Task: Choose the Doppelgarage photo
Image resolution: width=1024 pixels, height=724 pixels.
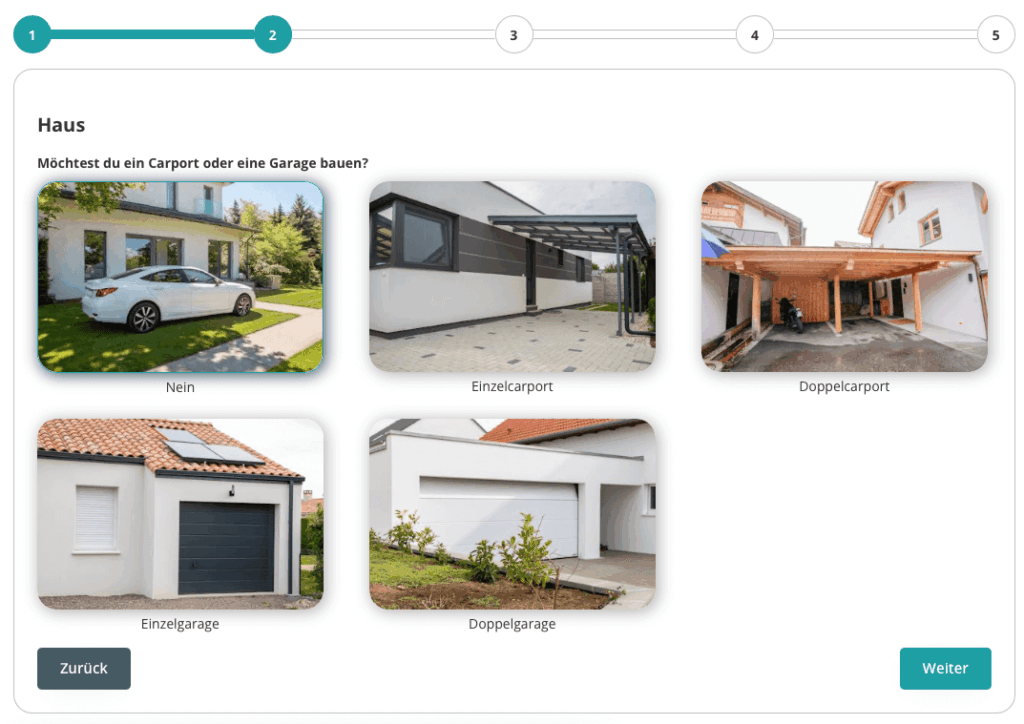Action: [512, 514]
